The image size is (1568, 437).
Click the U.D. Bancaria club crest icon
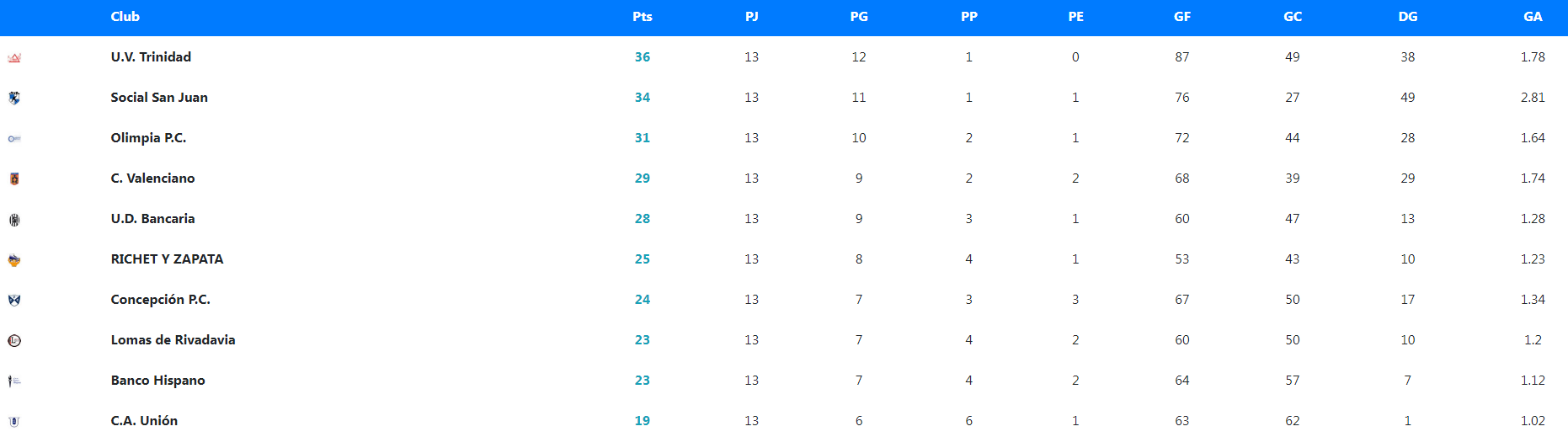click(x=14, y=220)
